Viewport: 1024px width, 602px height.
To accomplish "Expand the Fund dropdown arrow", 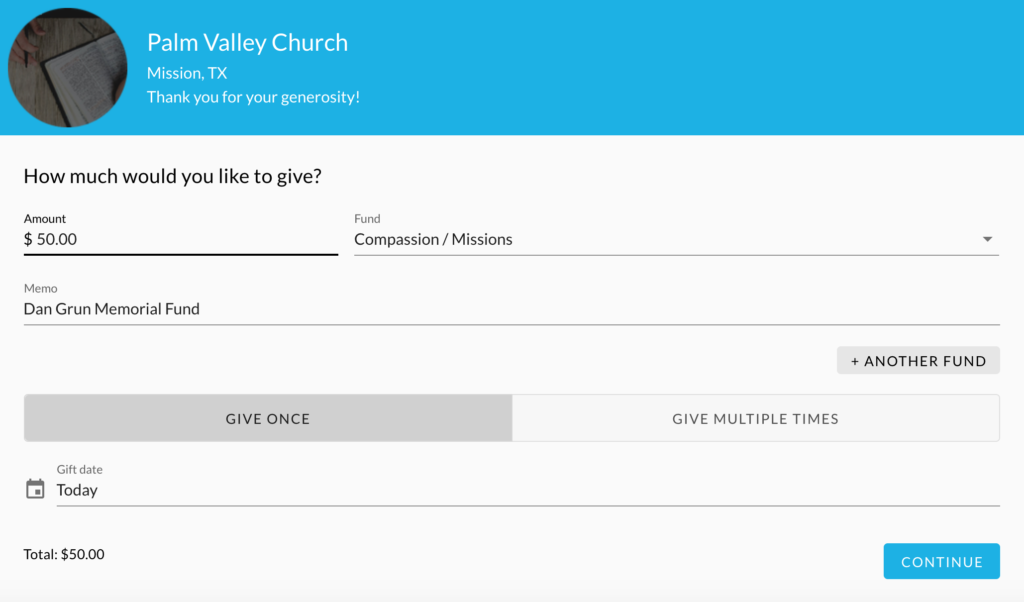I will pos(987,240).
